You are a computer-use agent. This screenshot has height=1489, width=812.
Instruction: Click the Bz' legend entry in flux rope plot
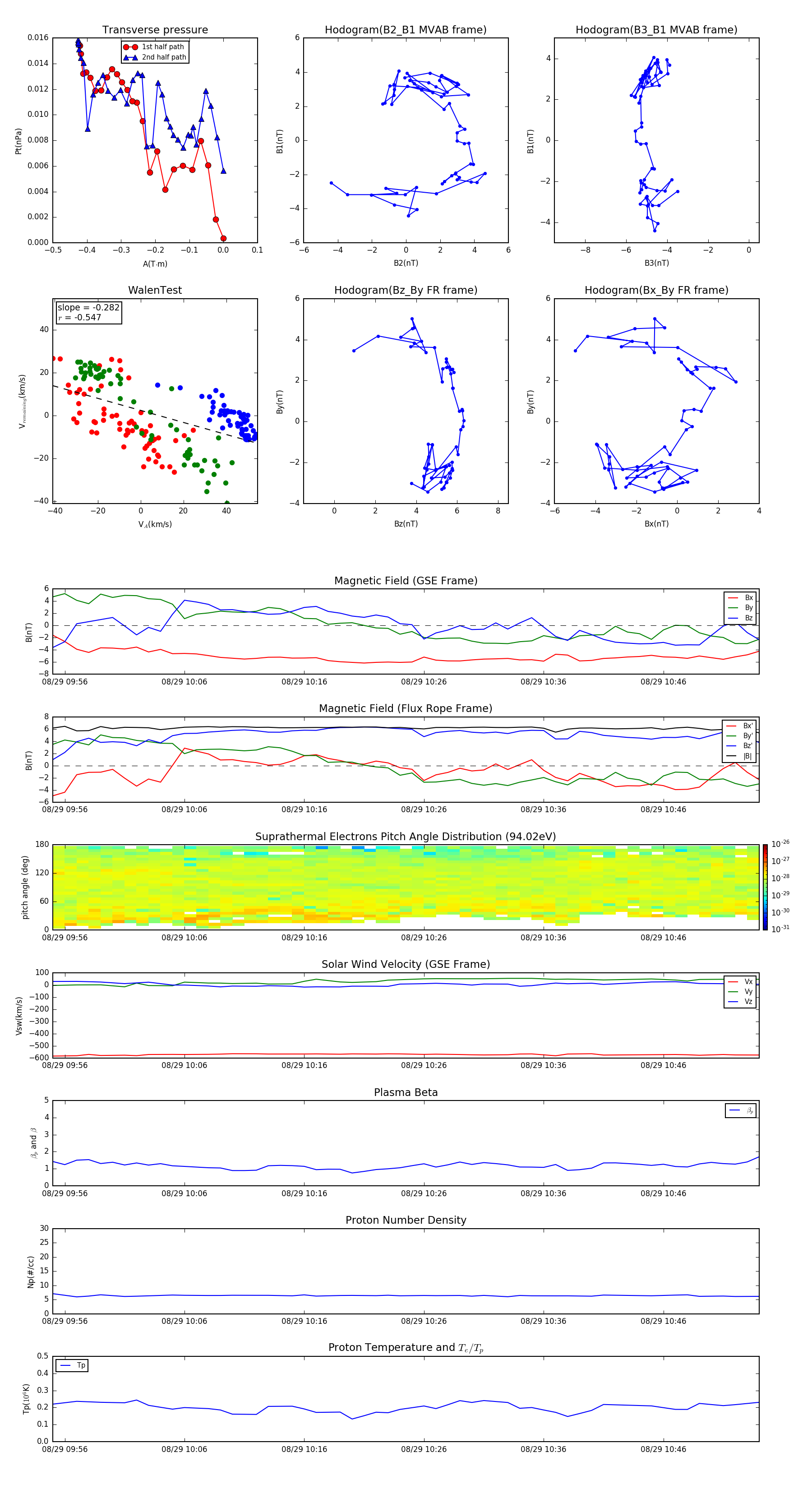pyautogui.click(x=740, y=746)
